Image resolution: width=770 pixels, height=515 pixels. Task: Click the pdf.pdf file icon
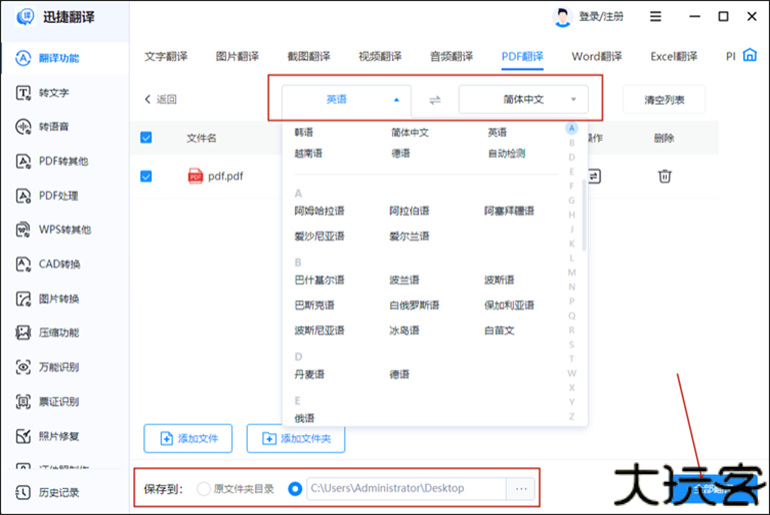tap(195, 176)
